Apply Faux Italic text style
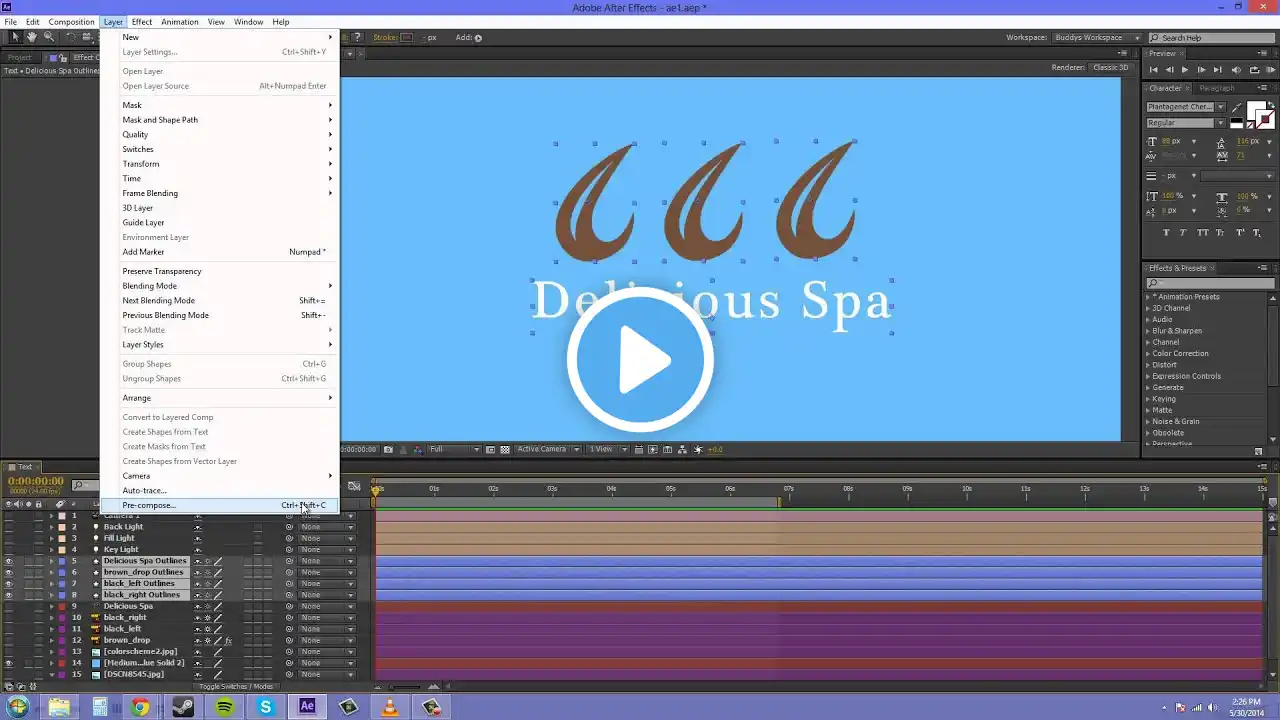Screen dimensions: 1280x720 (1181, 232)
